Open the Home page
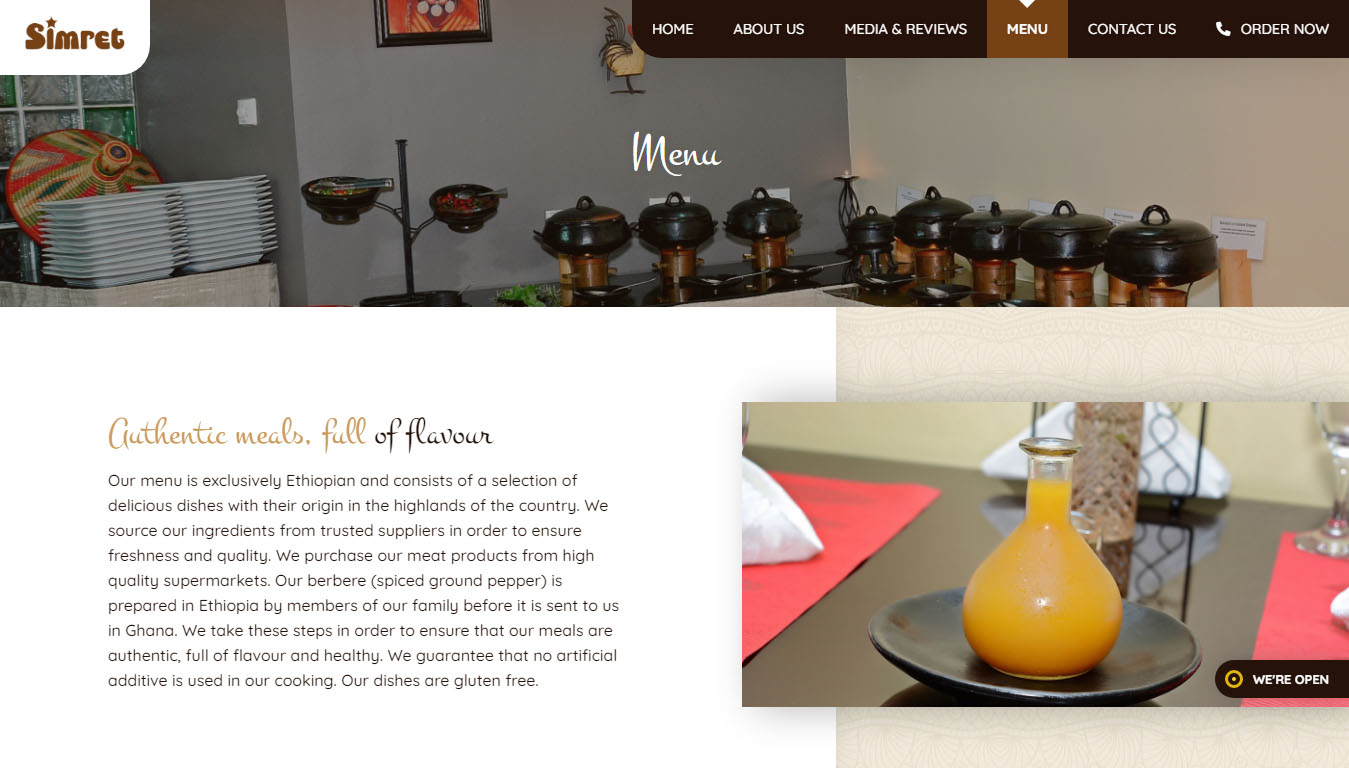The height and width of the screenshot is (768, 1349). [x=672, y=29]
